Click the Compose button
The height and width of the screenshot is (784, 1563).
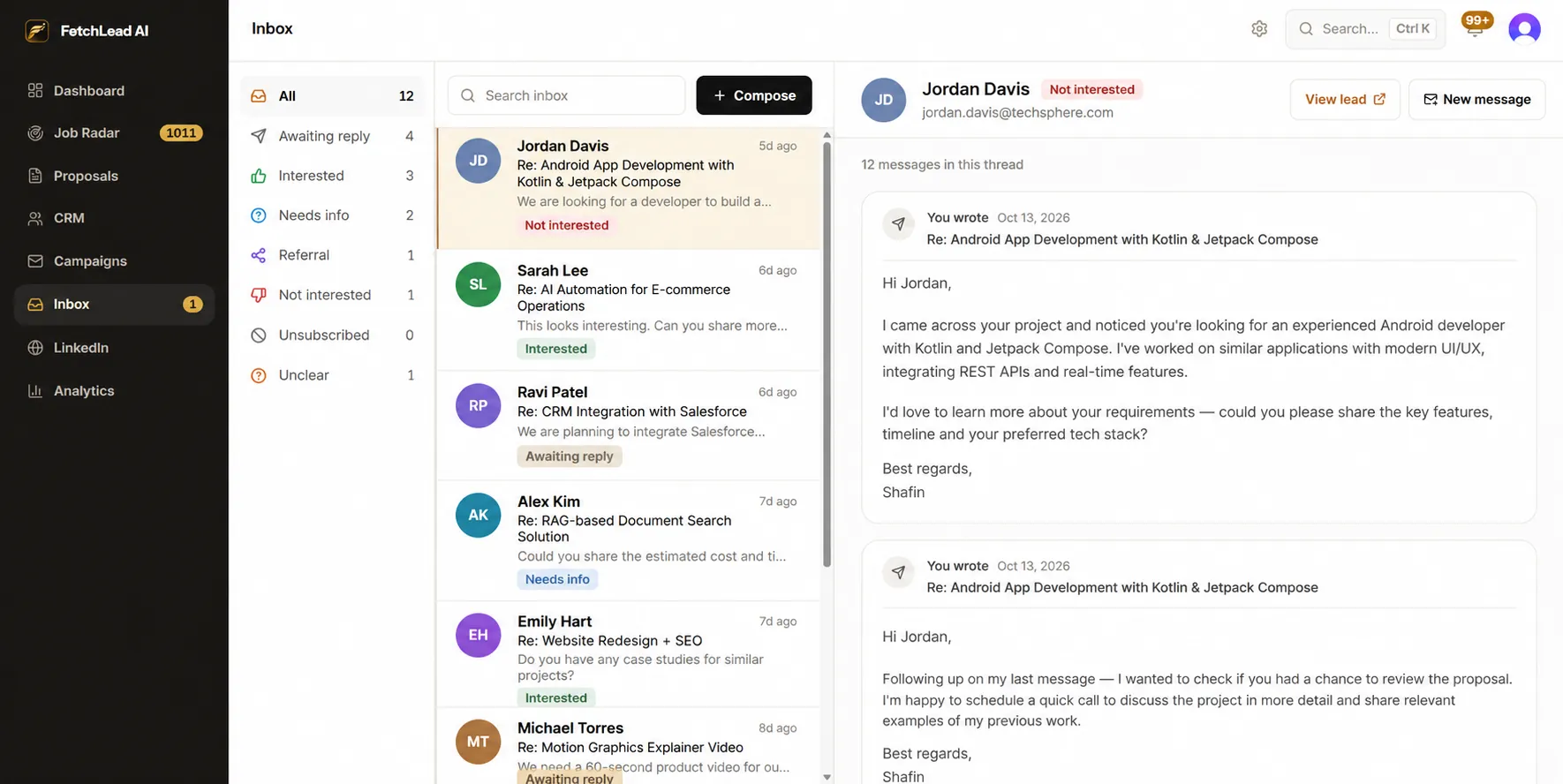point(754,95)
